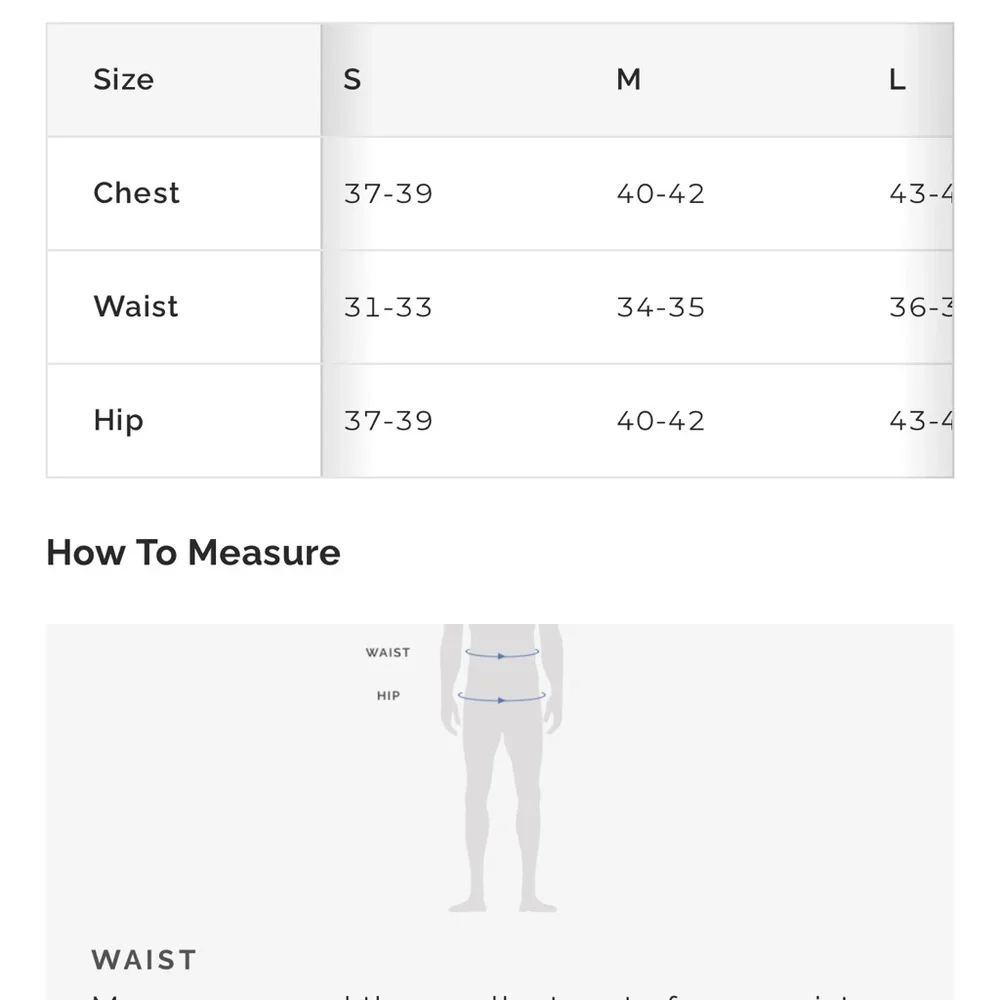Click the M waist value 34-35

(661, 307)
